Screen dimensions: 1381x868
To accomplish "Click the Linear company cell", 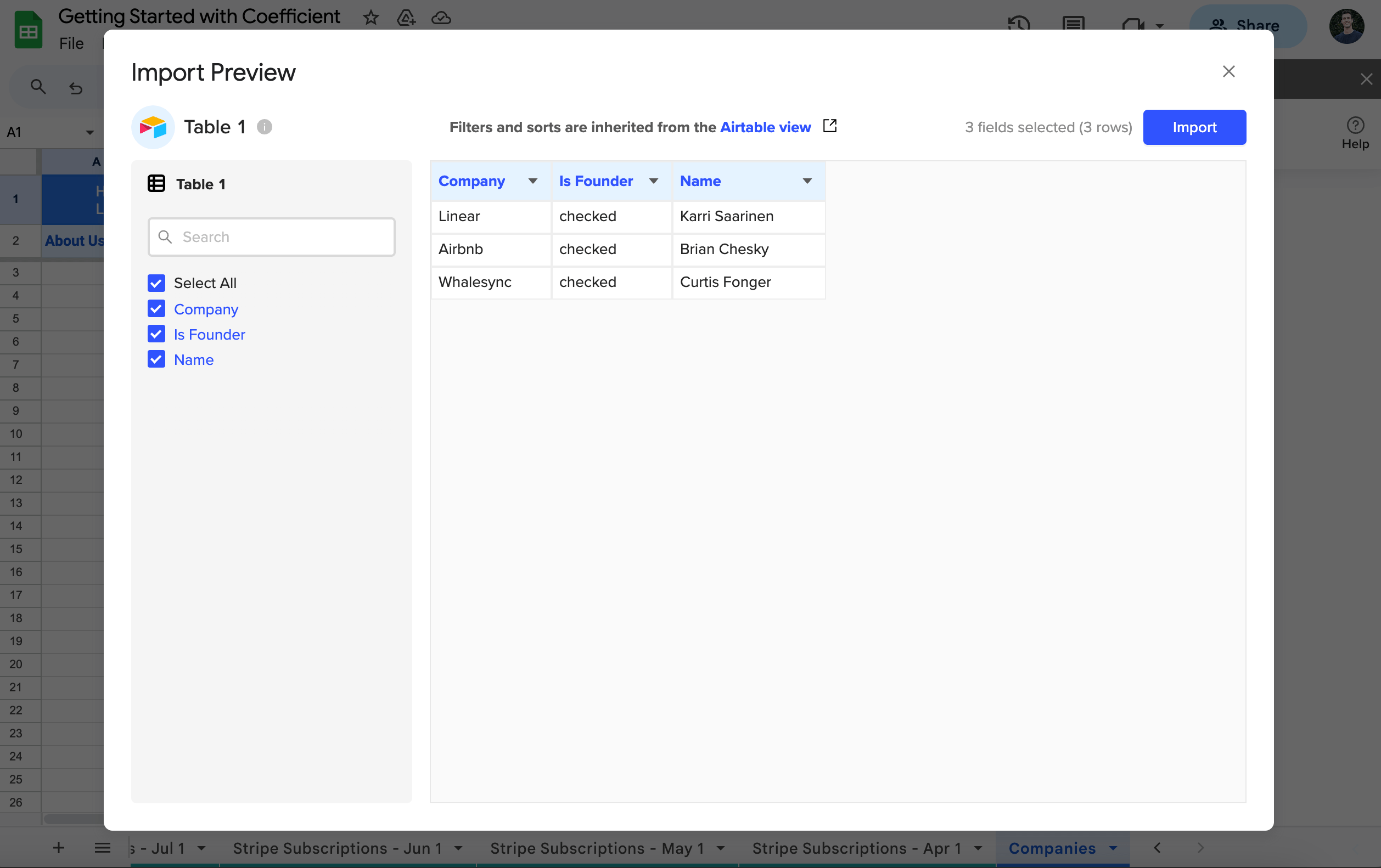I will pyautogui.click(x=491, y=216).
